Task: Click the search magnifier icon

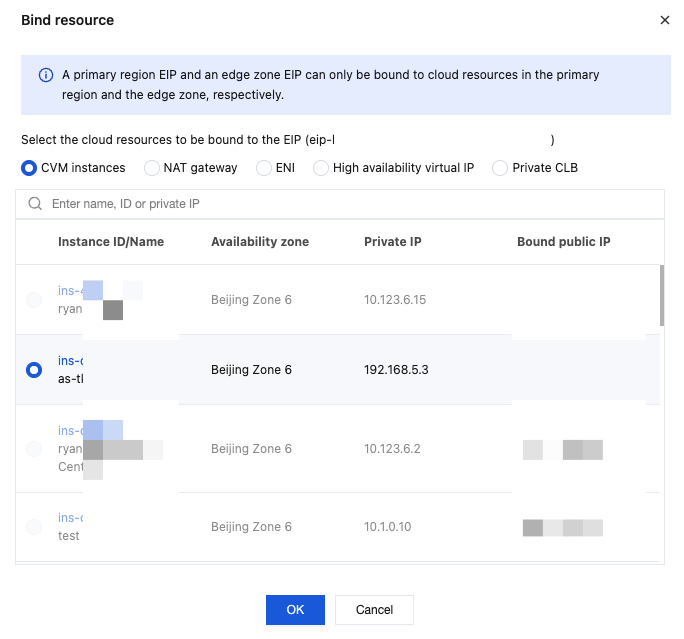Action: point(35,204)
